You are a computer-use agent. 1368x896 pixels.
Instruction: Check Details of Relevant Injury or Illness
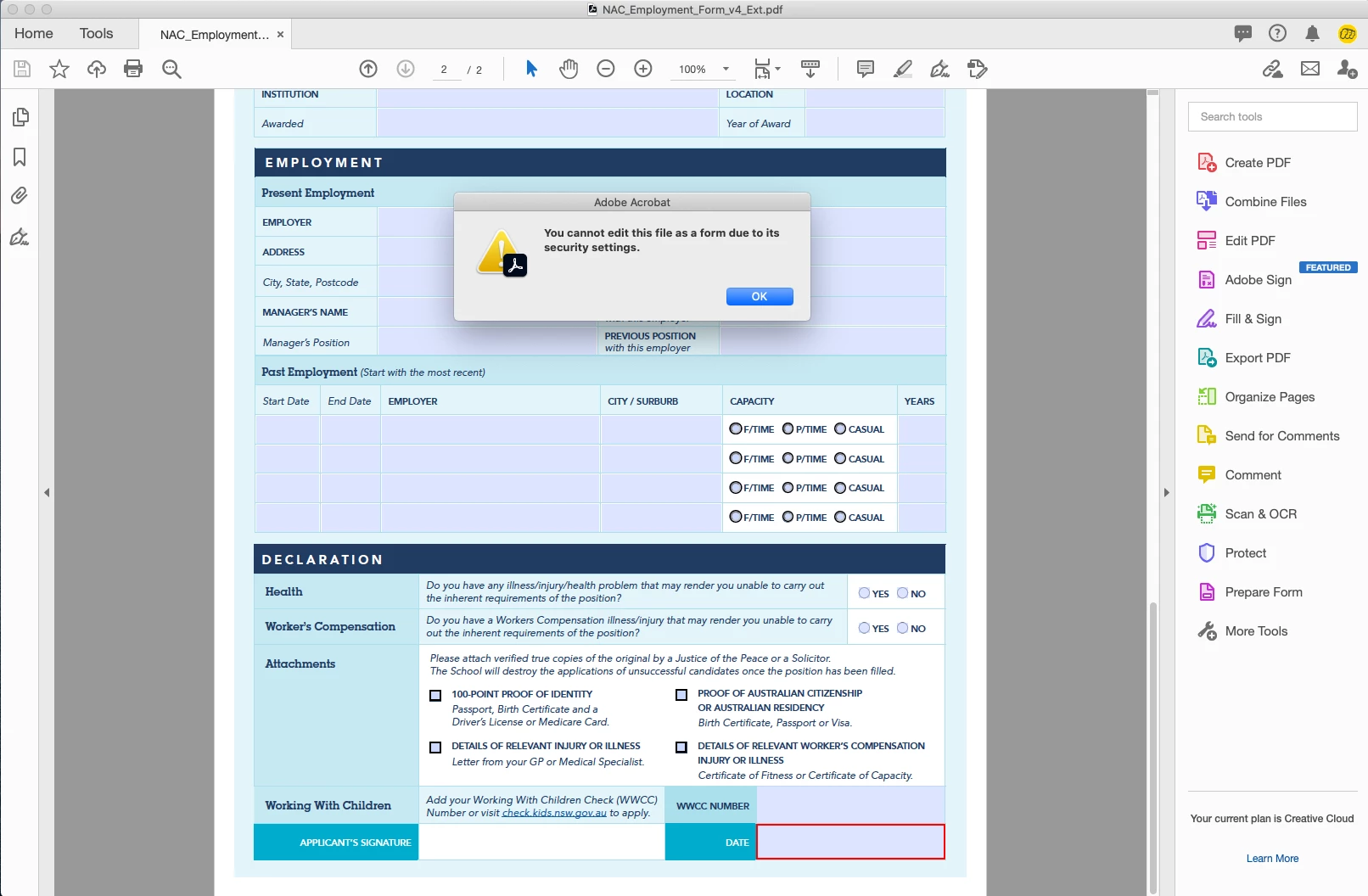pos(435,748)
